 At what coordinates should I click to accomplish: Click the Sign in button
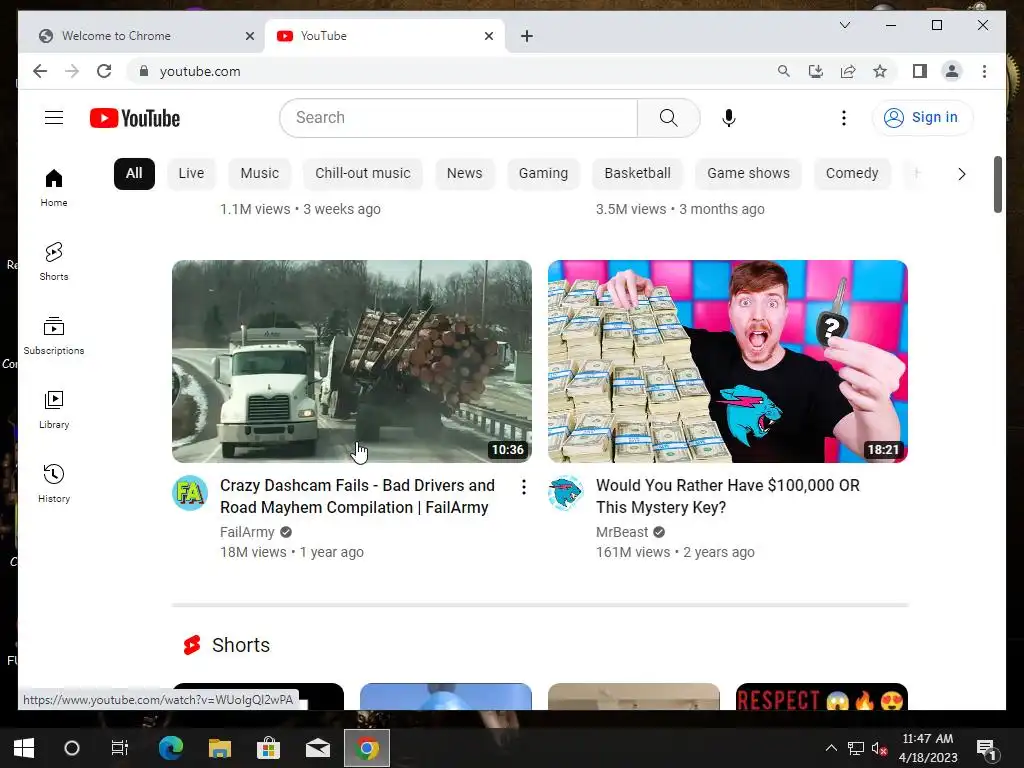coord(921,118)
